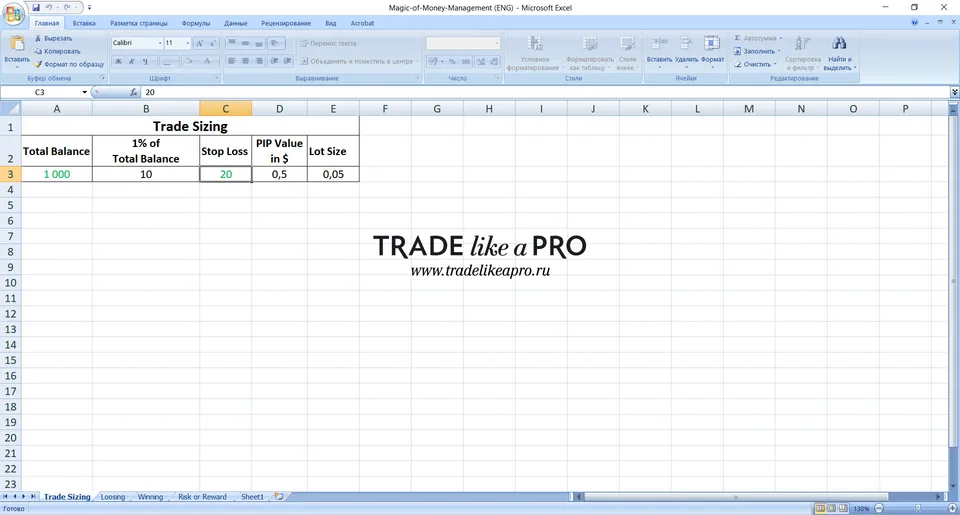The image size is (960, 515).
Task: Switch to the Разметка страницы tab
Action: (138, 23)
